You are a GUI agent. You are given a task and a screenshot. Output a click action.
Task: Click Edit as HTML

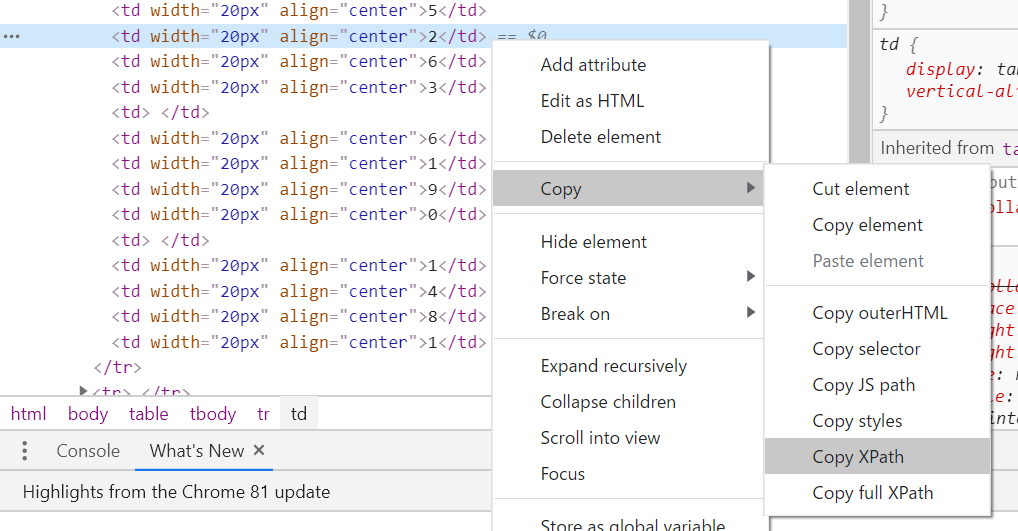(592, 101)
